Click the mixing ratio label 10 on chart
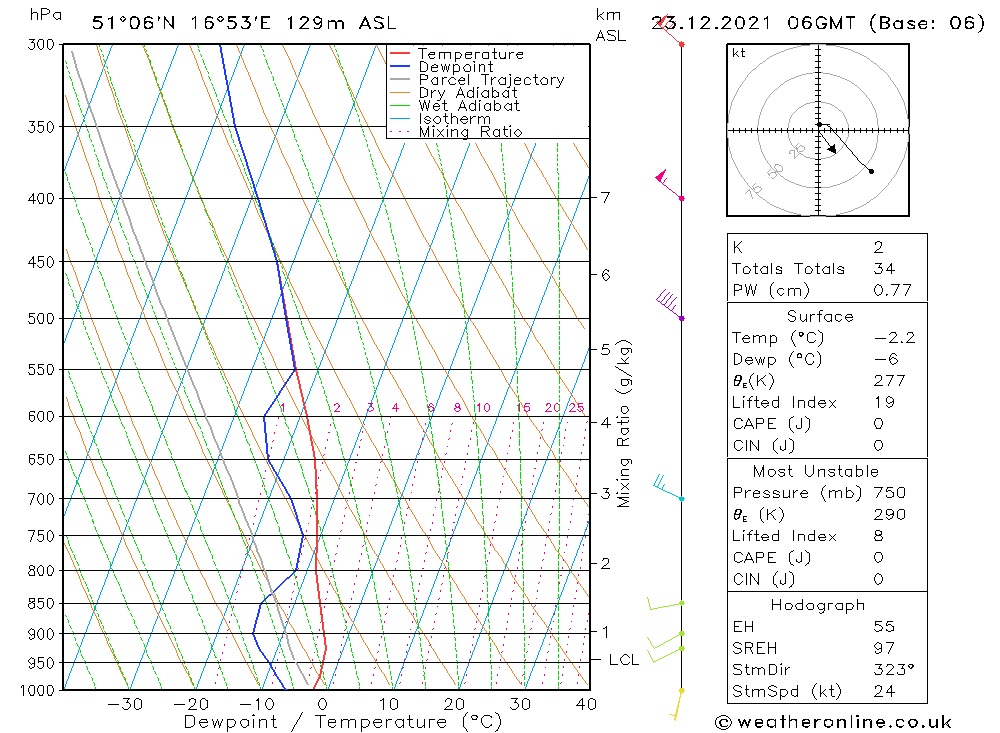This screenshot has width=1000, height=733. pos(483,408)
